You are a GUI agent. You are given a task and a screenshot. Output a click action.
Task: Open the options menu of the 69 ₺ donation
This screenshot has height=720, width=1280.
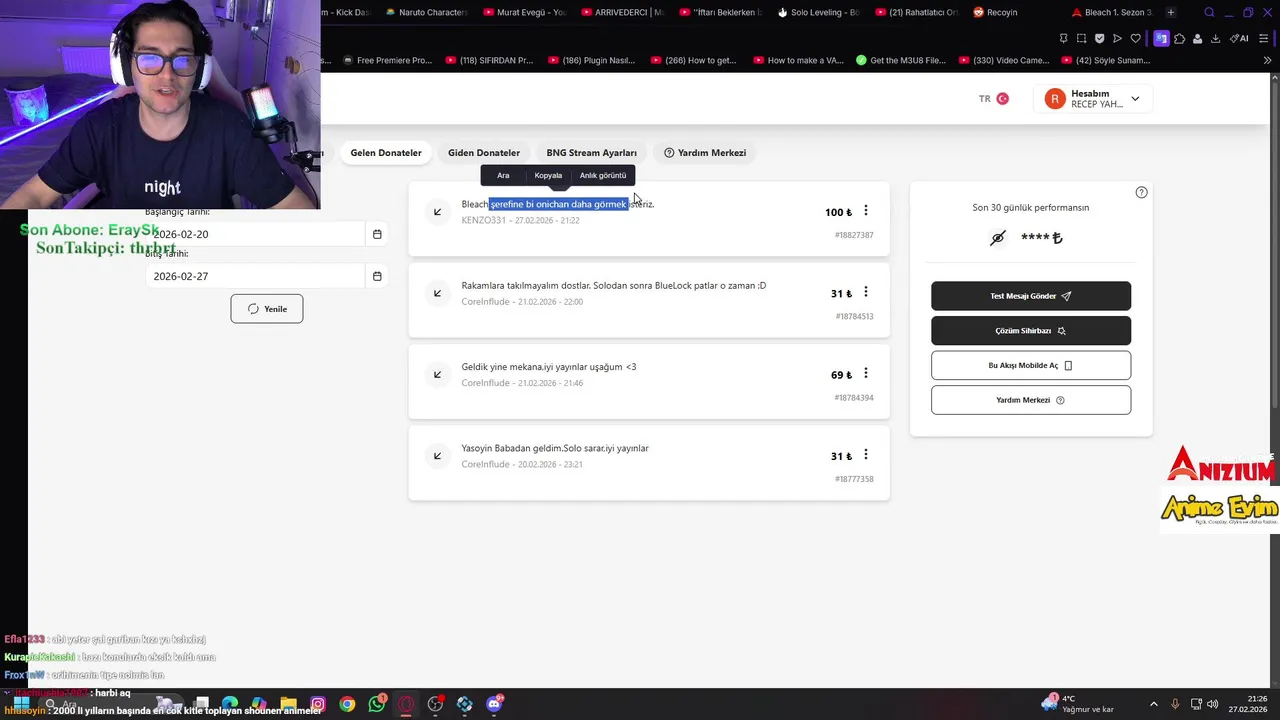pos(866,374)
